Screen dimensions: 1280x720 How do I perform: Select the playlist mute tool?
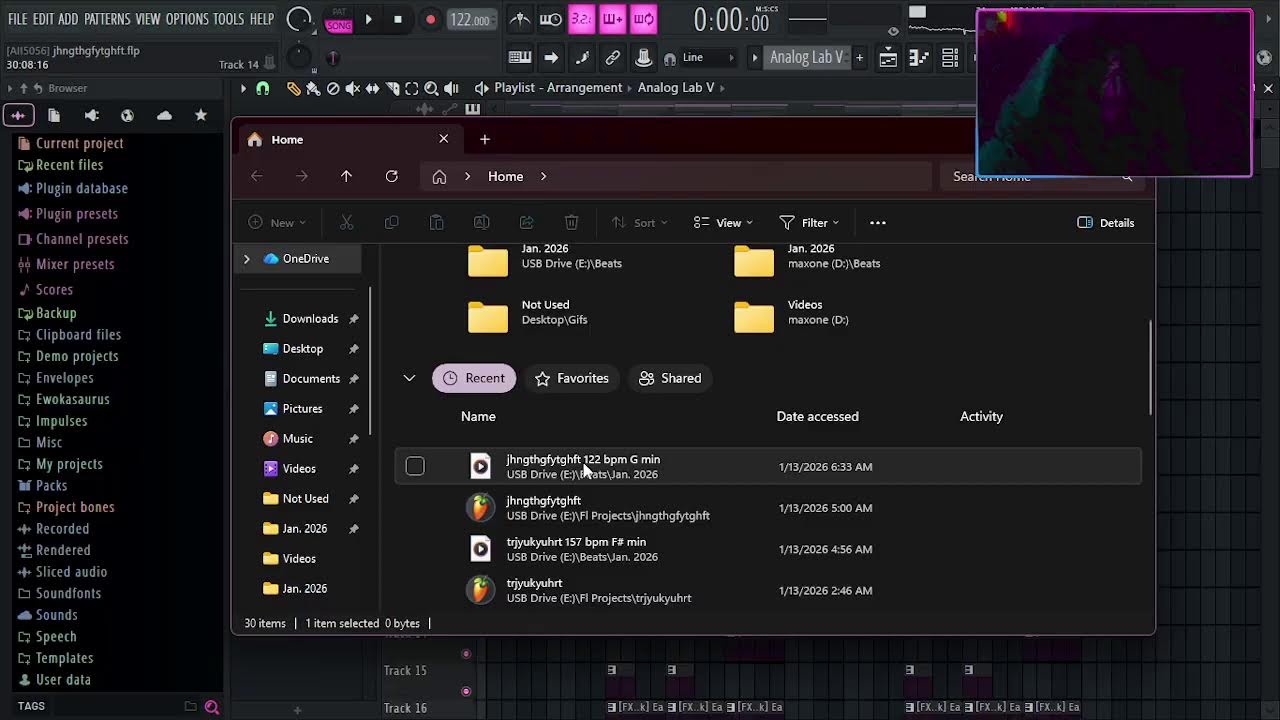(352, 88)
